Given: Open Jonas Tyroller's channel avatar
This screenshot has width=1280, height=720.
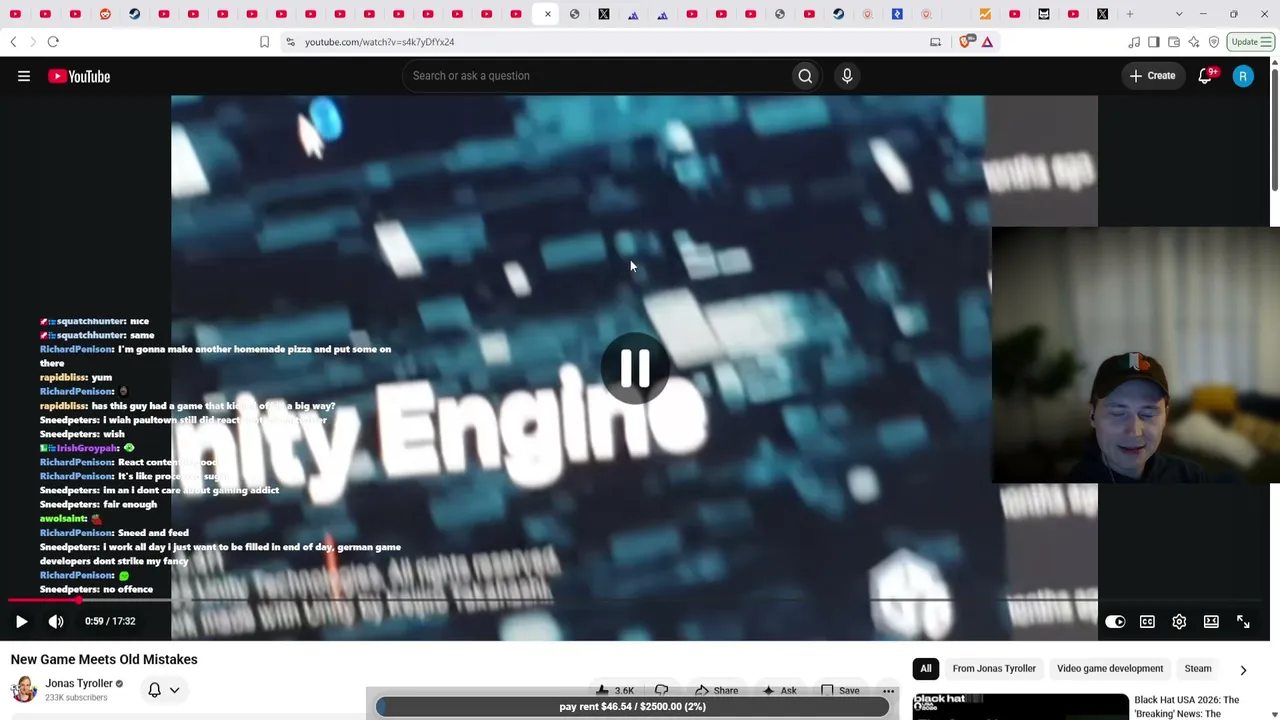Looking at the screenshot, I should (x=24, y=689).
